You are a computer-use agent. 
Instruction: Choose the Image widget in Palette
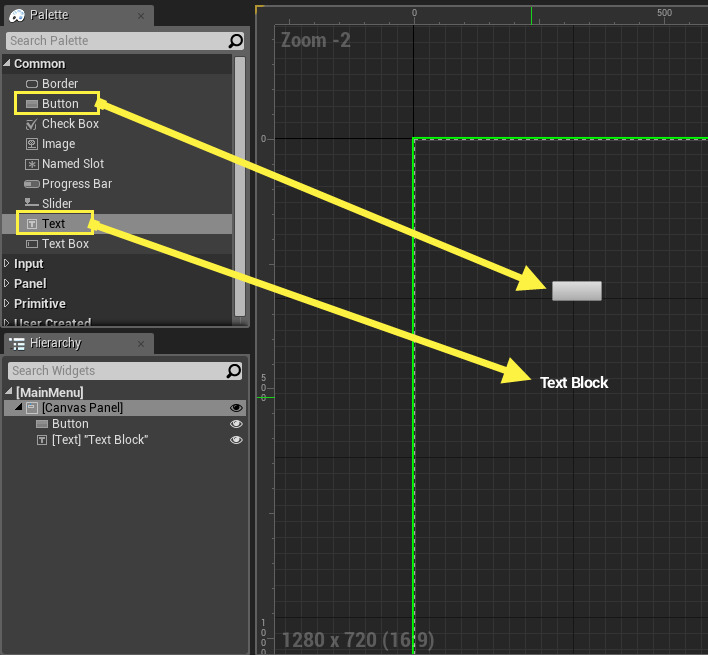point(58,144)
